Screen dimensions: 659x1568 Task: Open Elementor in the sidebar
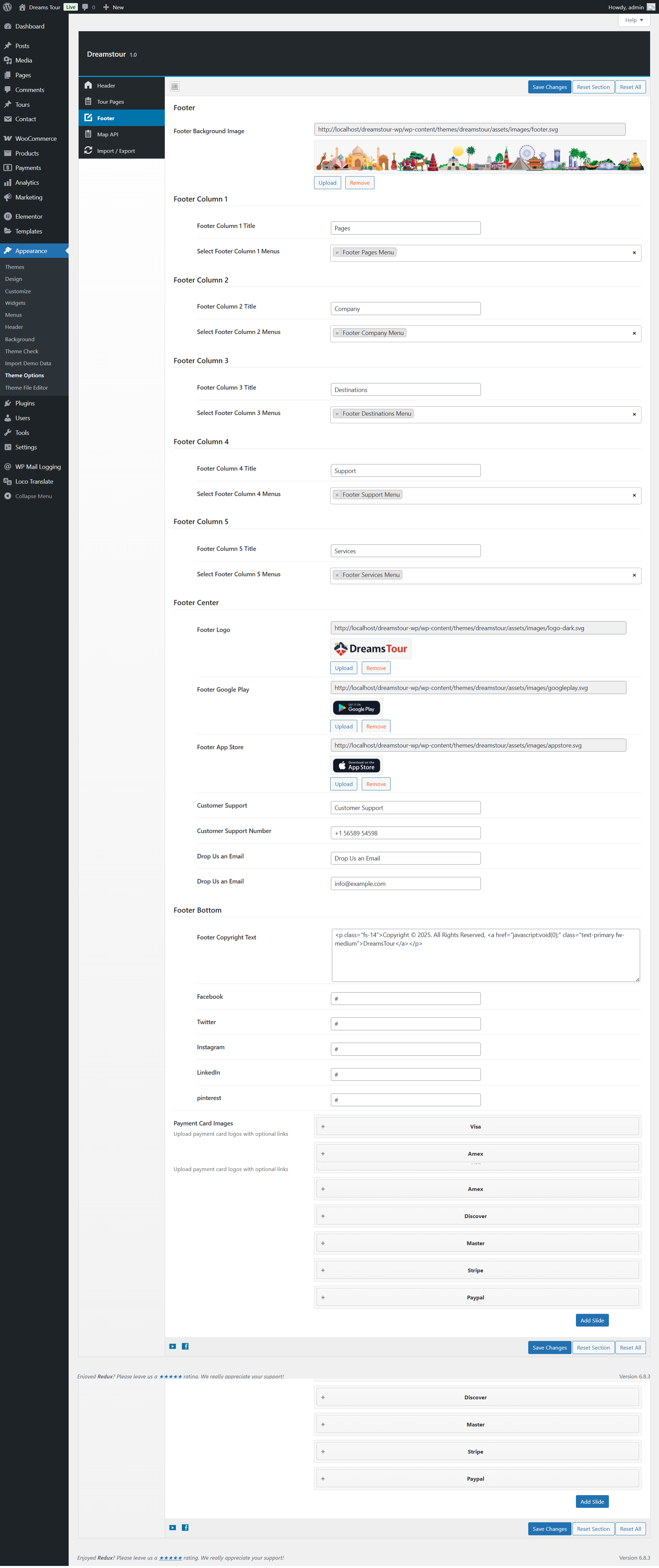(x=28, y=217)
